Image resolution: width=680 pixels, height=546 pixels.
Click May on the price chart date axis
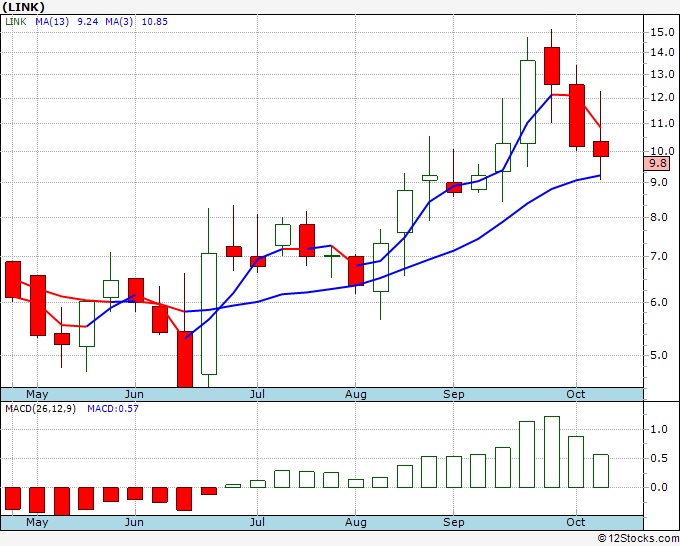click(x=37, y=395)
